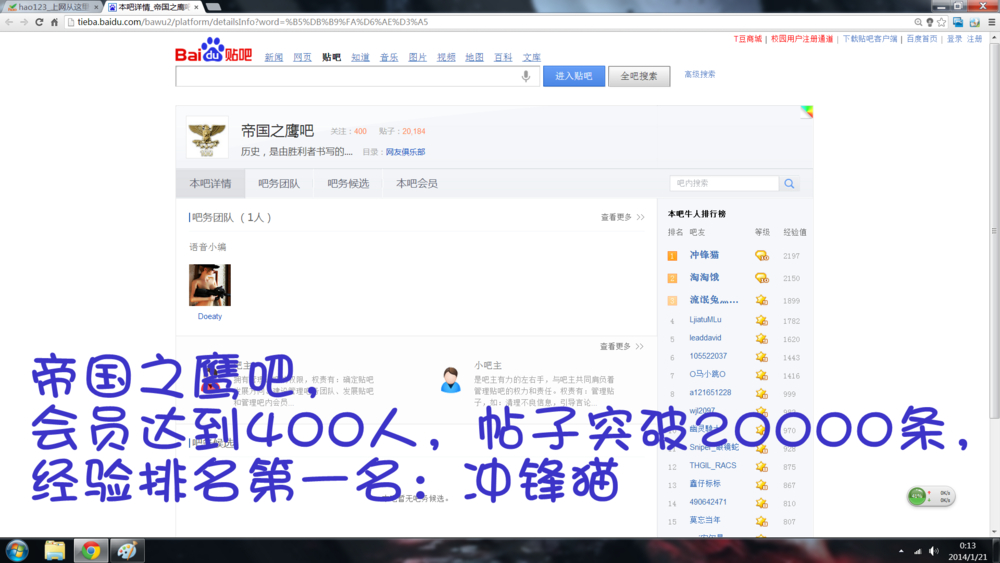Click the 全吧搜索 button
1000x563 pixels.
(x=639, y=76)
